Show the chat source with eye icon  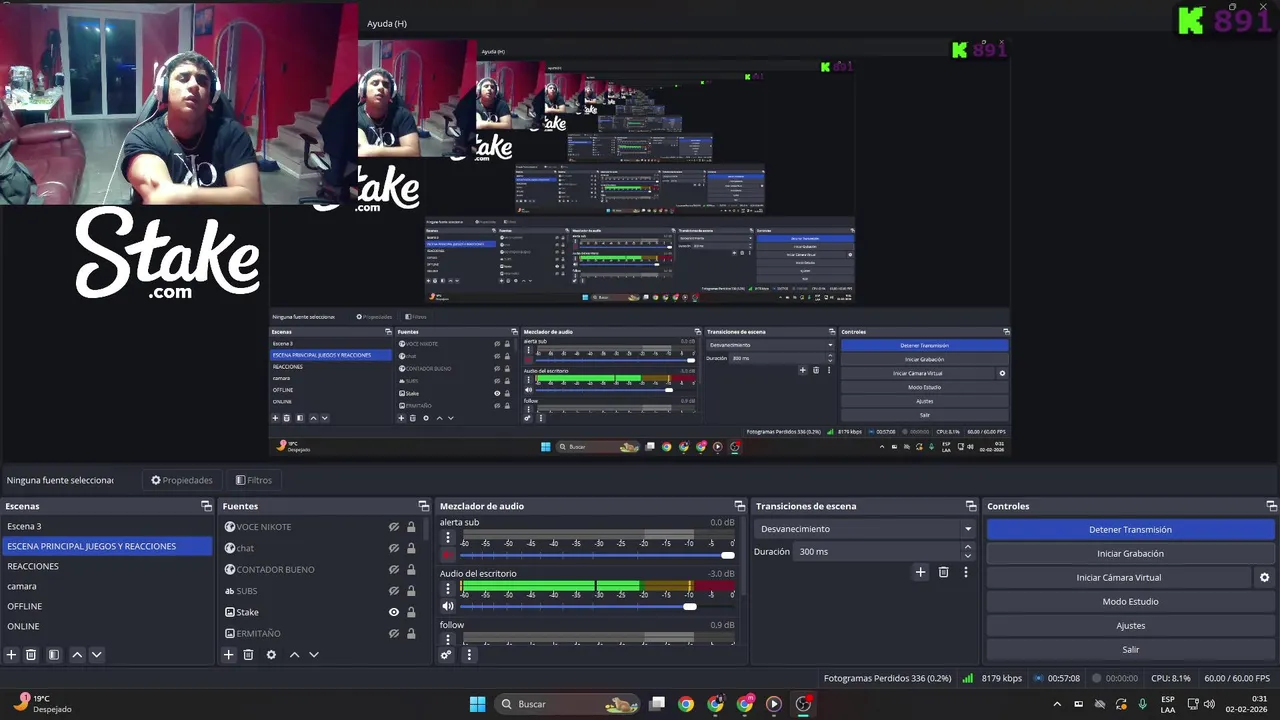394,548
